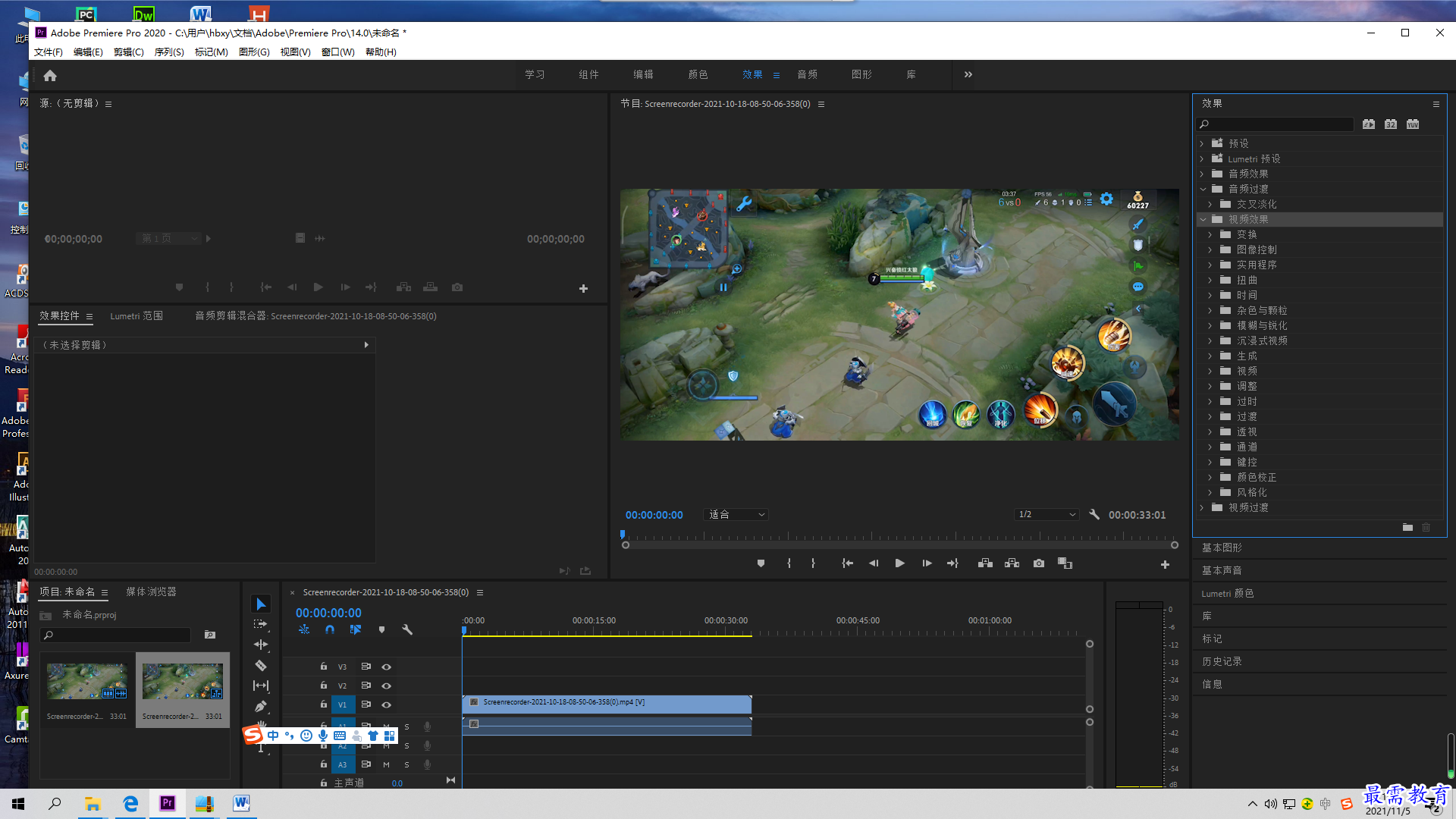Click Lift button in program monitor
The height and width of the screenshot is (819, 1456).
point(985,563)
